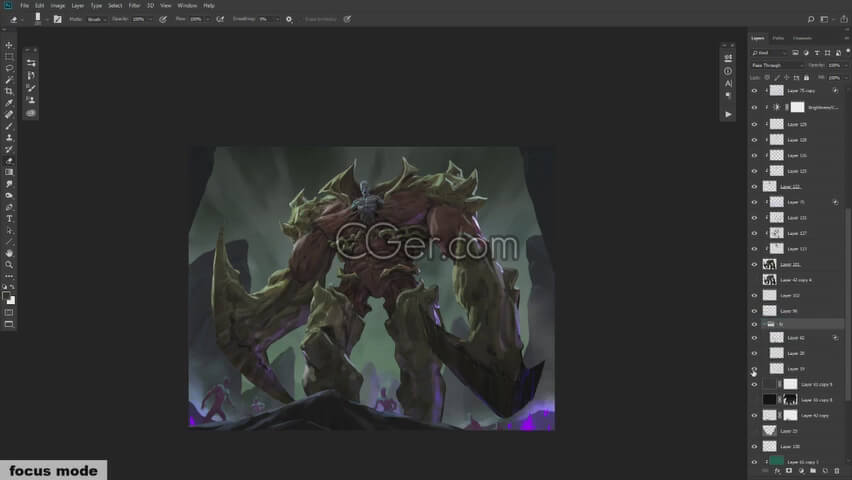Open the Filter menu

[134, 5]
